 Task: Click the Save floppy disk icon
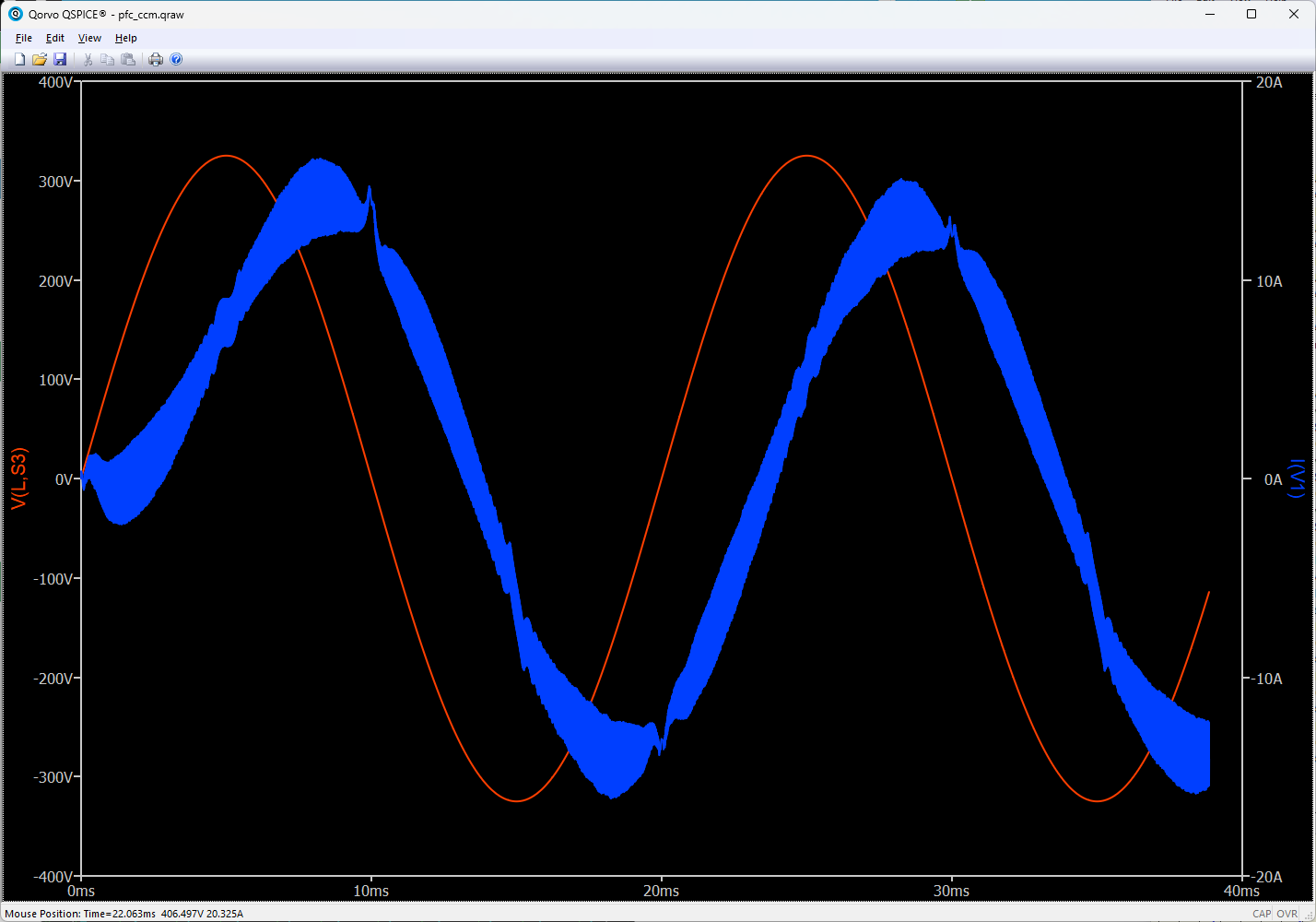point(60,59)
